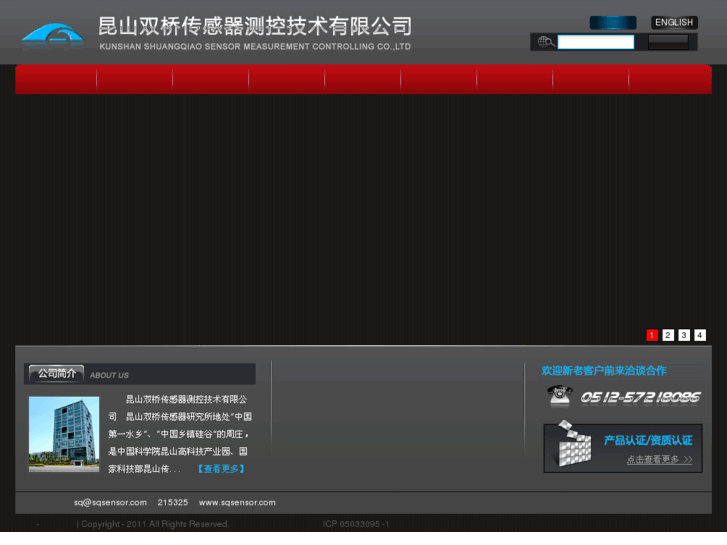Focus the white search input field
The height and width of the screenshot is (545, 727).
(x=595, y=42)
